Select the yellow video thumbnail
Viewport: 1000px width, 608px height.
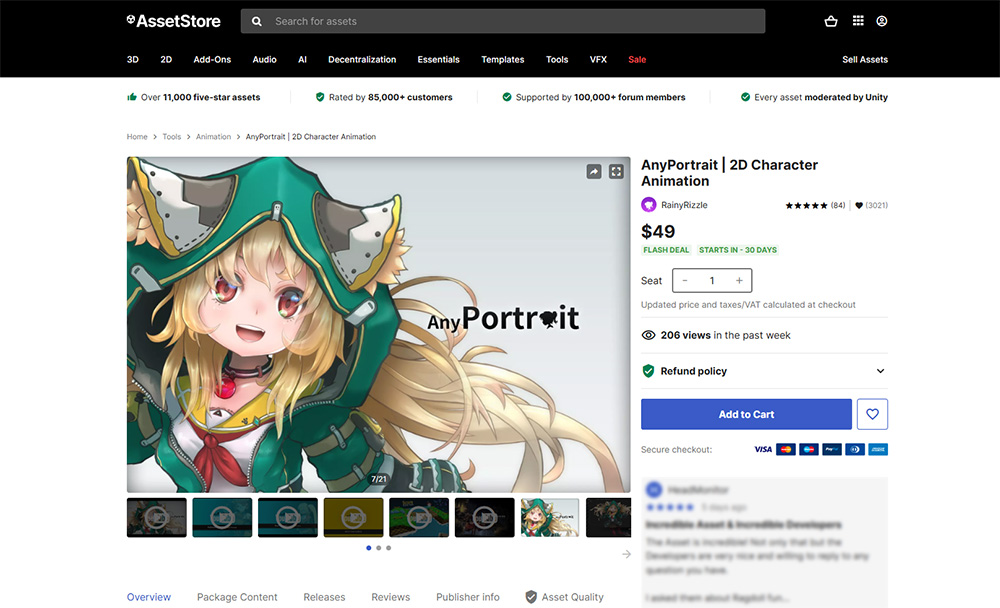pyautogui.click(x=353, y=517)
